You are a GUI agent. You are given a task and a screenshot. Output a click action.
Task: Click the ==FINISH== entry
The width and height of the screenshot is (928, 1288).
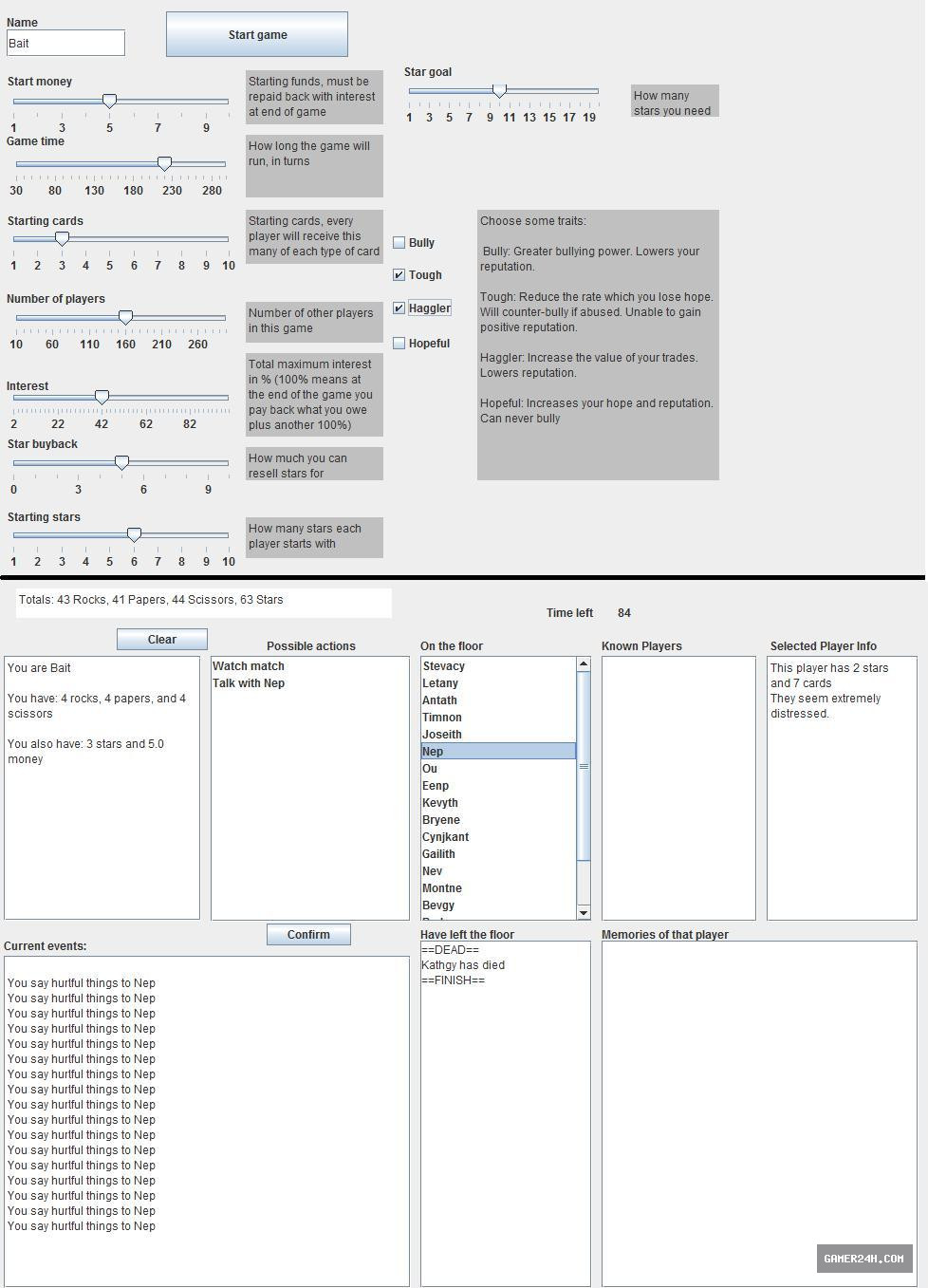click(x=454, y=980)
